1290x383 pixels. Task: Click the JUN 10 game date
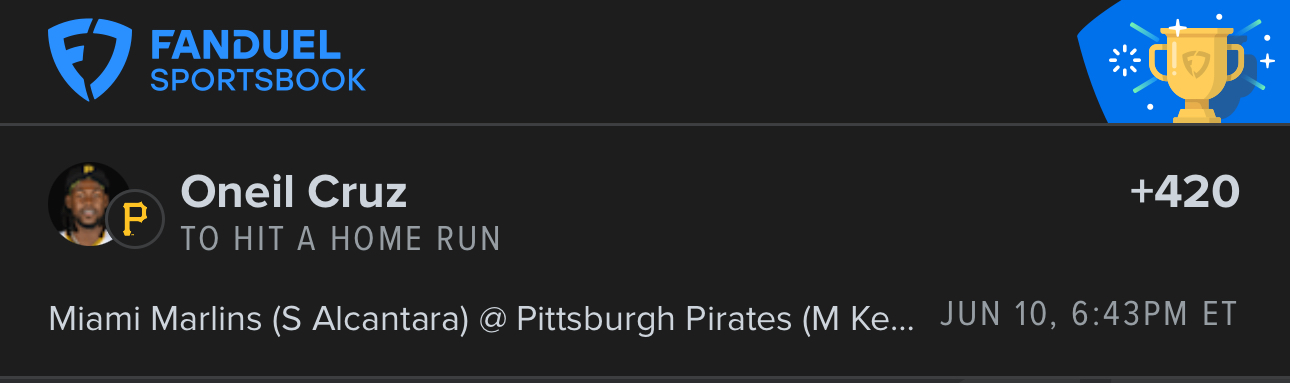[991, 315]
